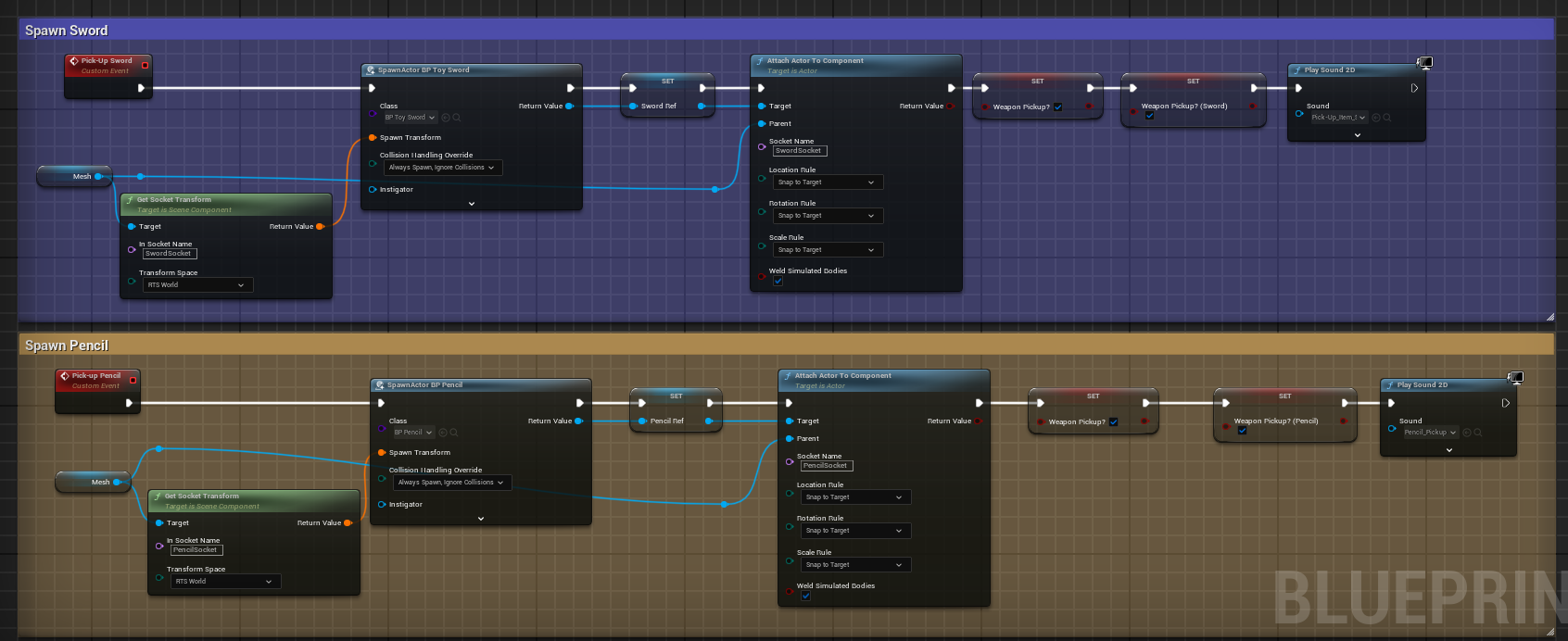Viewport: 1568px width, 641px height.
Task: Toggle Weapon Pickup? checkbox in Spawn Sword
Action: point(1058,107)
